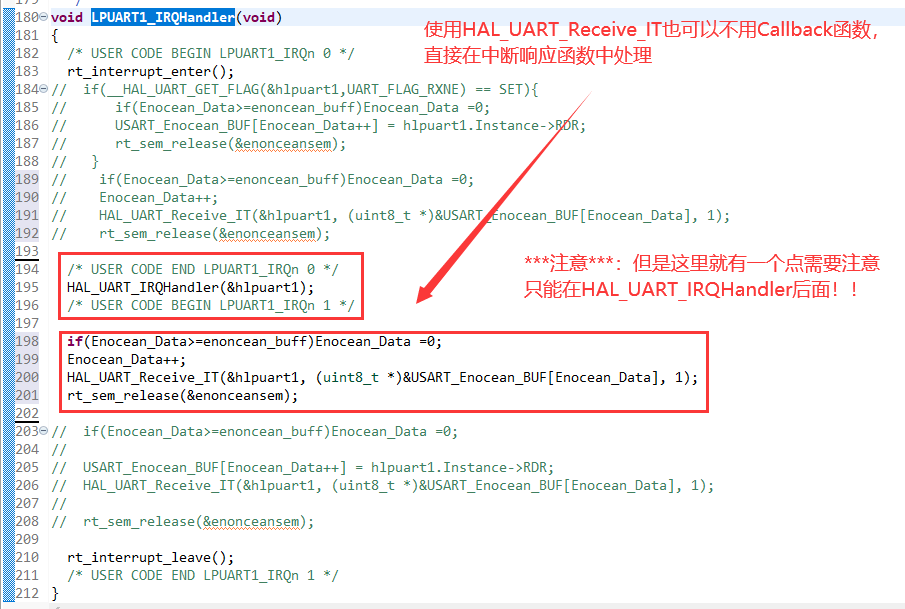The height and width of the screenshot is (609, 905).
Task: Click line number 212 in the gutter
Action: pyautogui.click(x=27, y=593)
